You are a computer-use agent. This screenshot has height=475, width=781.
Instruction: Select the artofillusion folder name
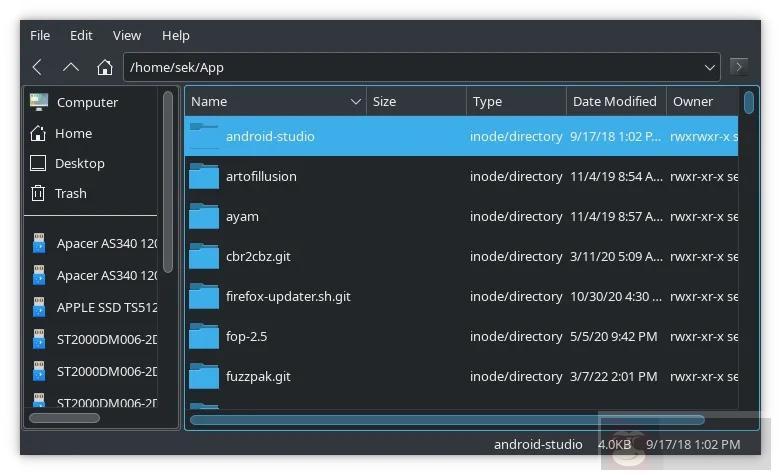(261, 176)
